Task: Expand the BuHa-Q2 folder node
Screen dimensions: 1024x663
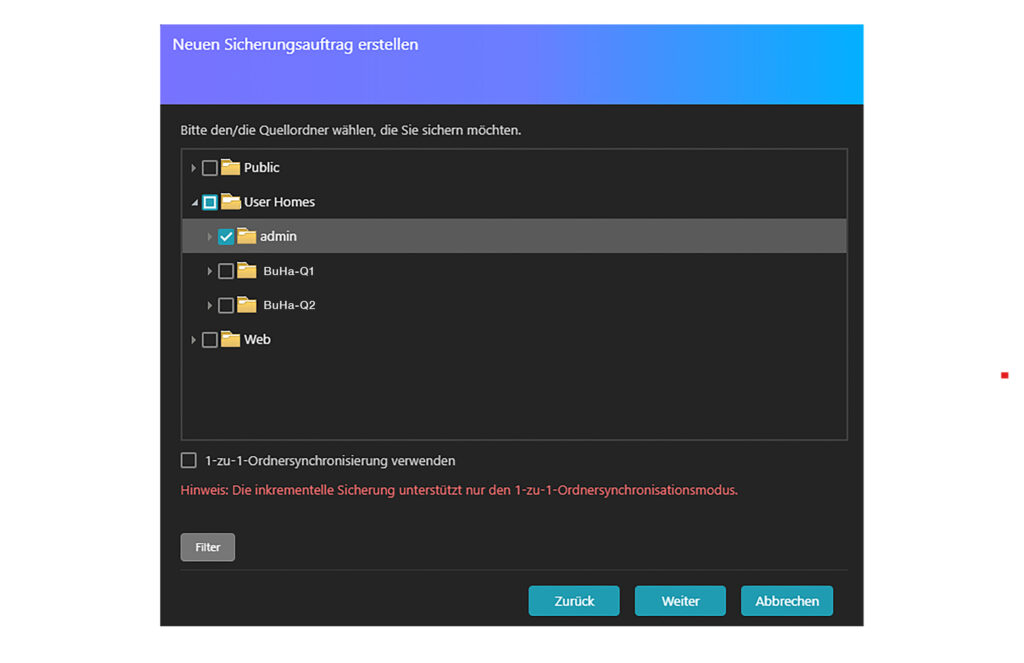Action: (x=210, y=305)
